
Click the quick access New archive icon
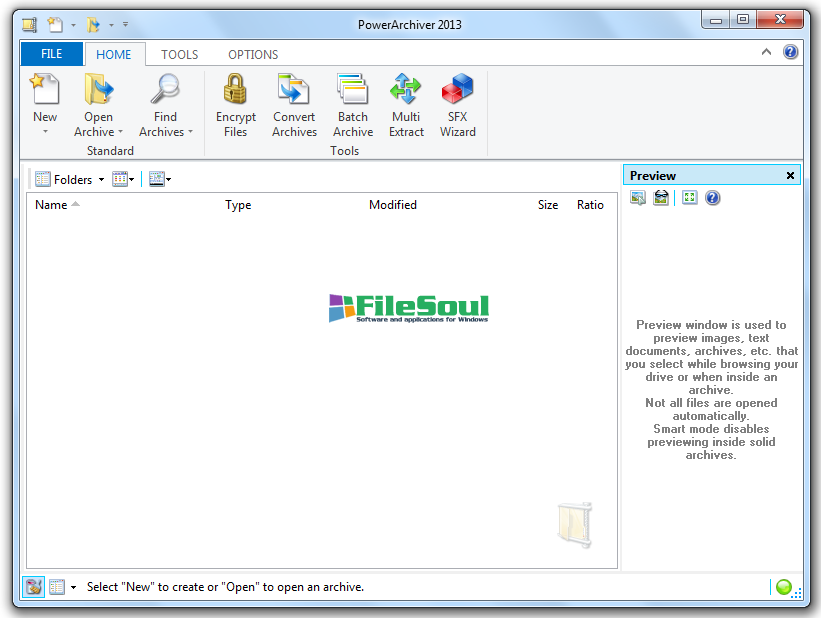pyautogui.click(x=55, y=25)
